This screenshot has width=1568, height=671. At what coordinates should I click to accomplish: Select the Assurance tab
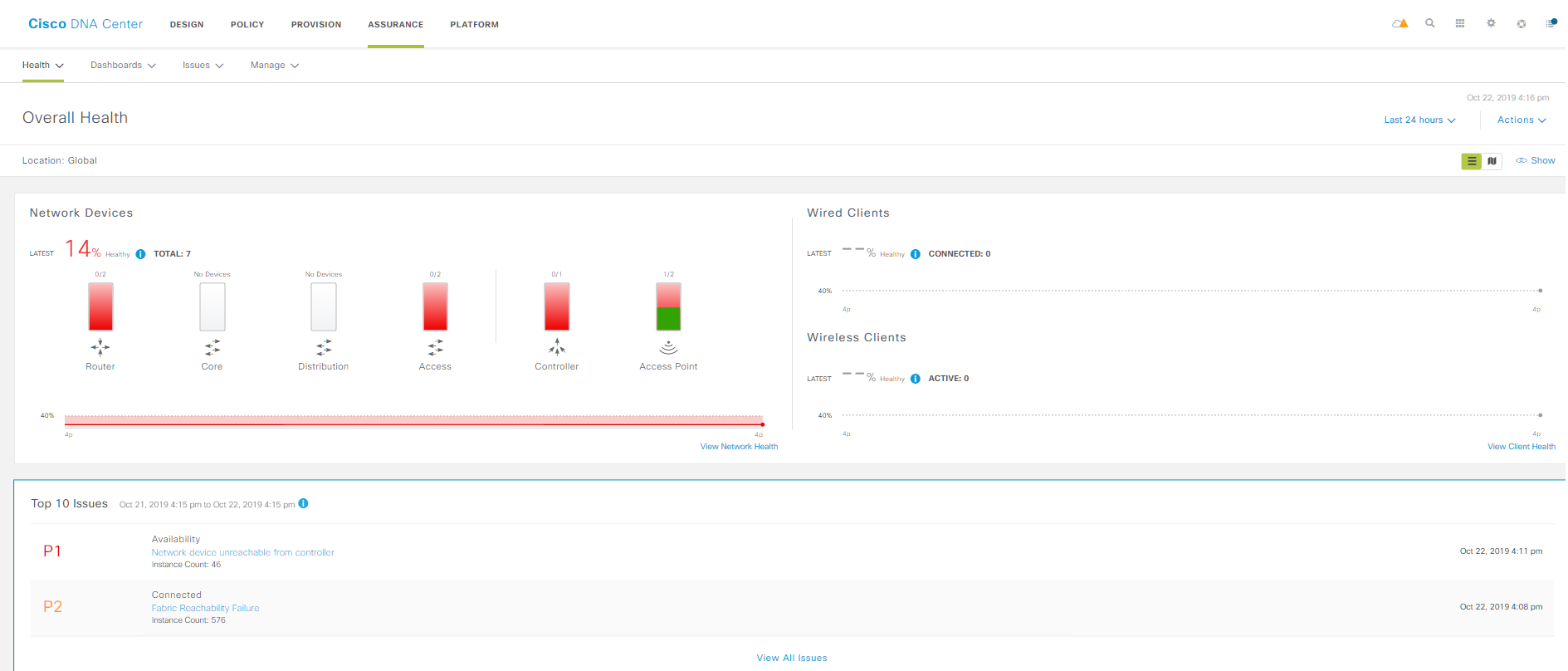pos(396,24)
